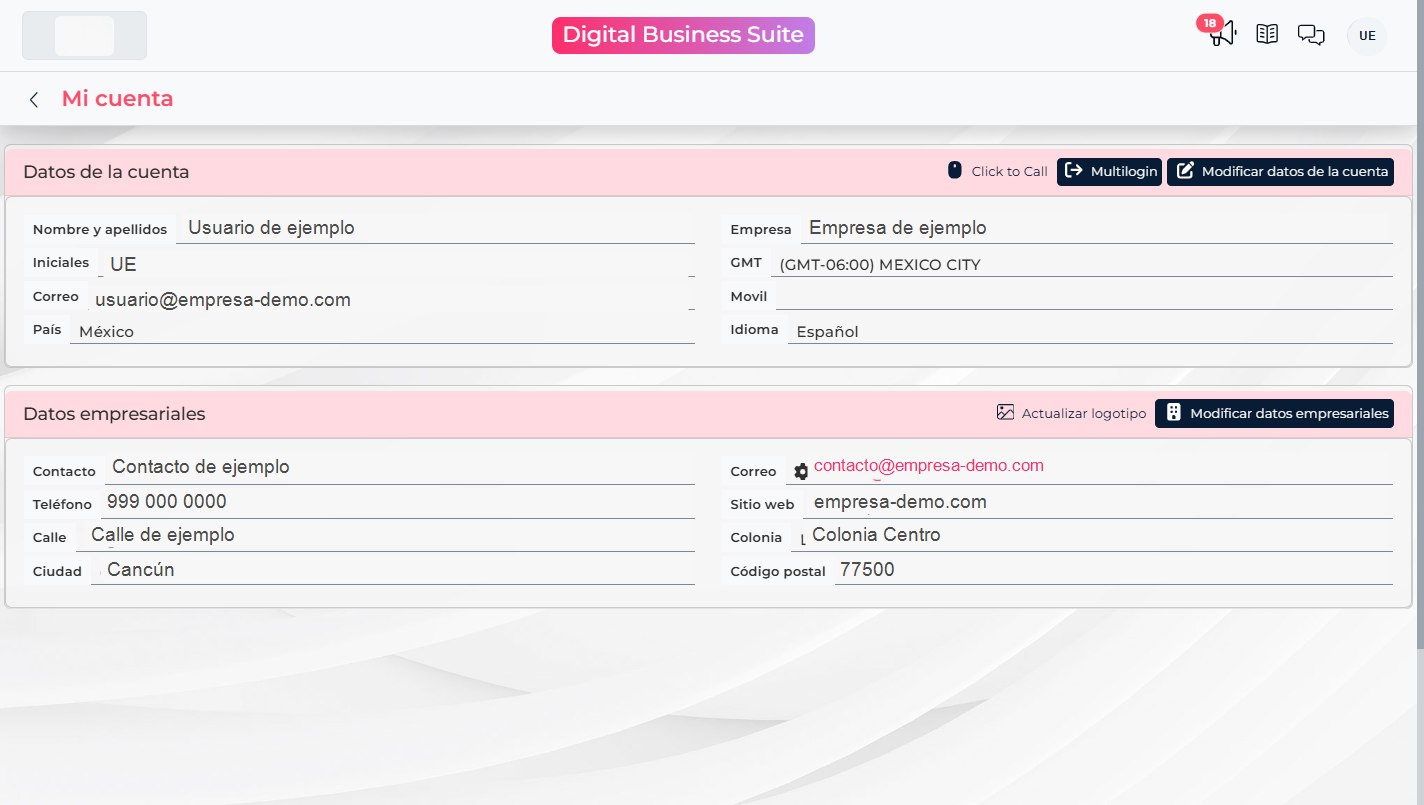This screenshot has width=1424, height=805.
Task: Select the Ciudad field showing Cancún
Action: [393, 570]
